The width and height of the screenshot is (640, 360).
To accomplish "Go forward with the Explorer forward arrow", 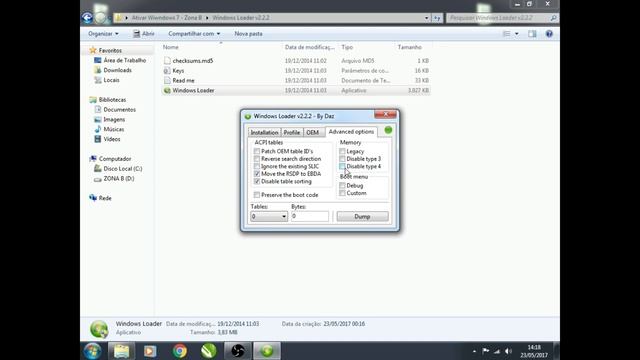I will click(x=100, y=18).
